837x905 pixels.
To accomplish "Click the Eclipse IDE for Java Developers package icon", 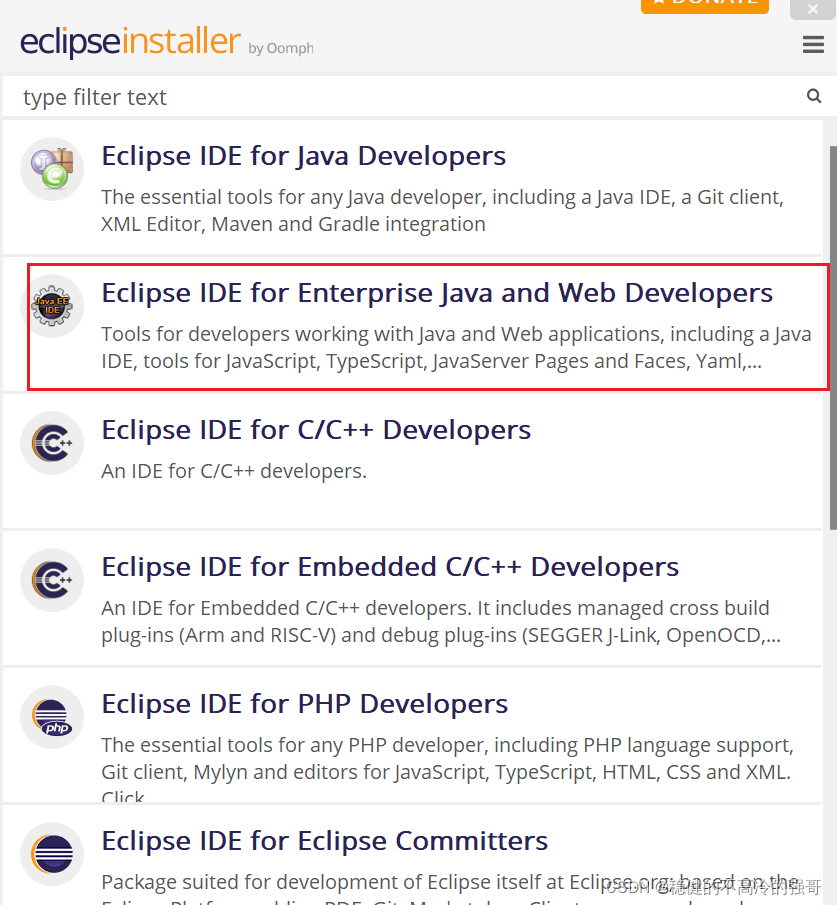I will click(52, 169).
